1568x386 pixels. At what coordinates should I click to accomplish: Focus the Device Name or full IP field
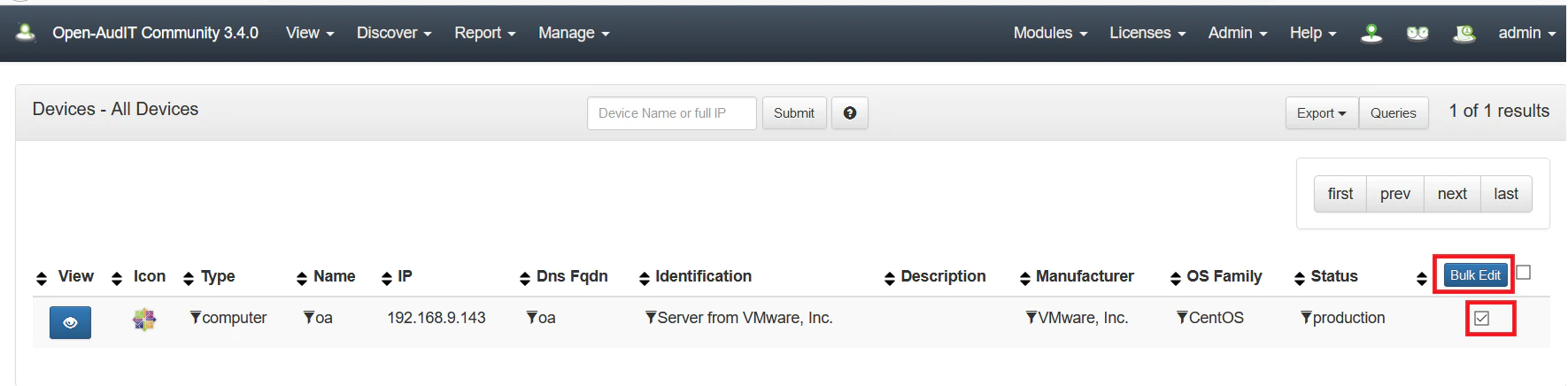tap(672, 113)
